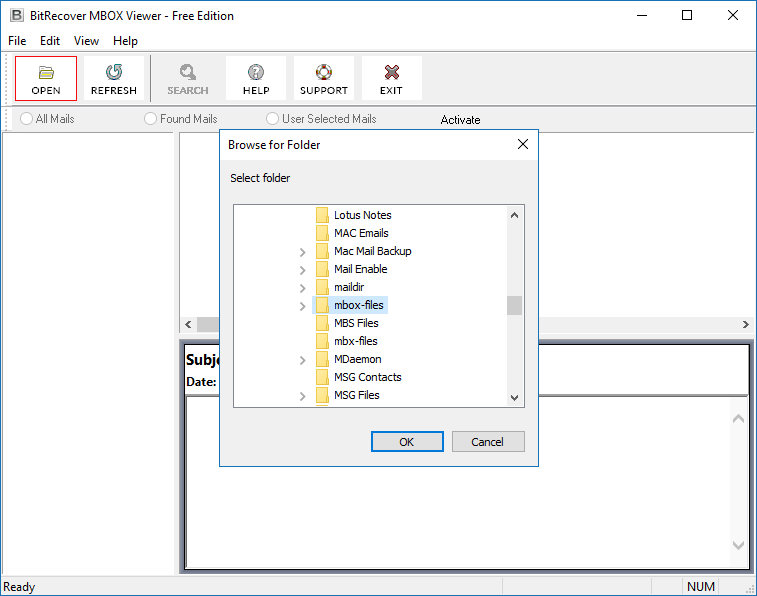Click the maildir folder name
757x596 pixels.
[x=349, y=287]
